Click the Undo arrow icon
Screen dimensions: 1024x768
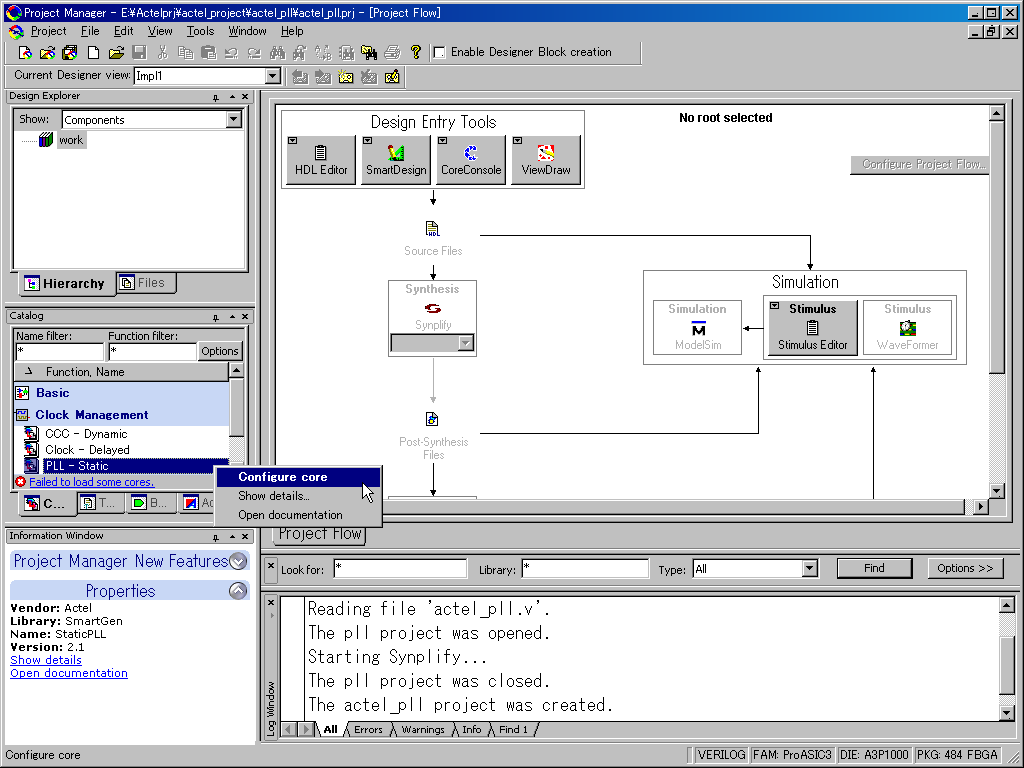(231, 52)
